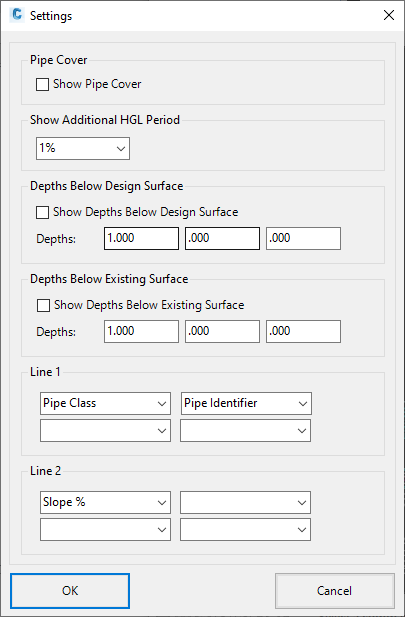Tick Show Depths Below Design Surface
This screenshot has width=405, height=617.
coord(43,212)
